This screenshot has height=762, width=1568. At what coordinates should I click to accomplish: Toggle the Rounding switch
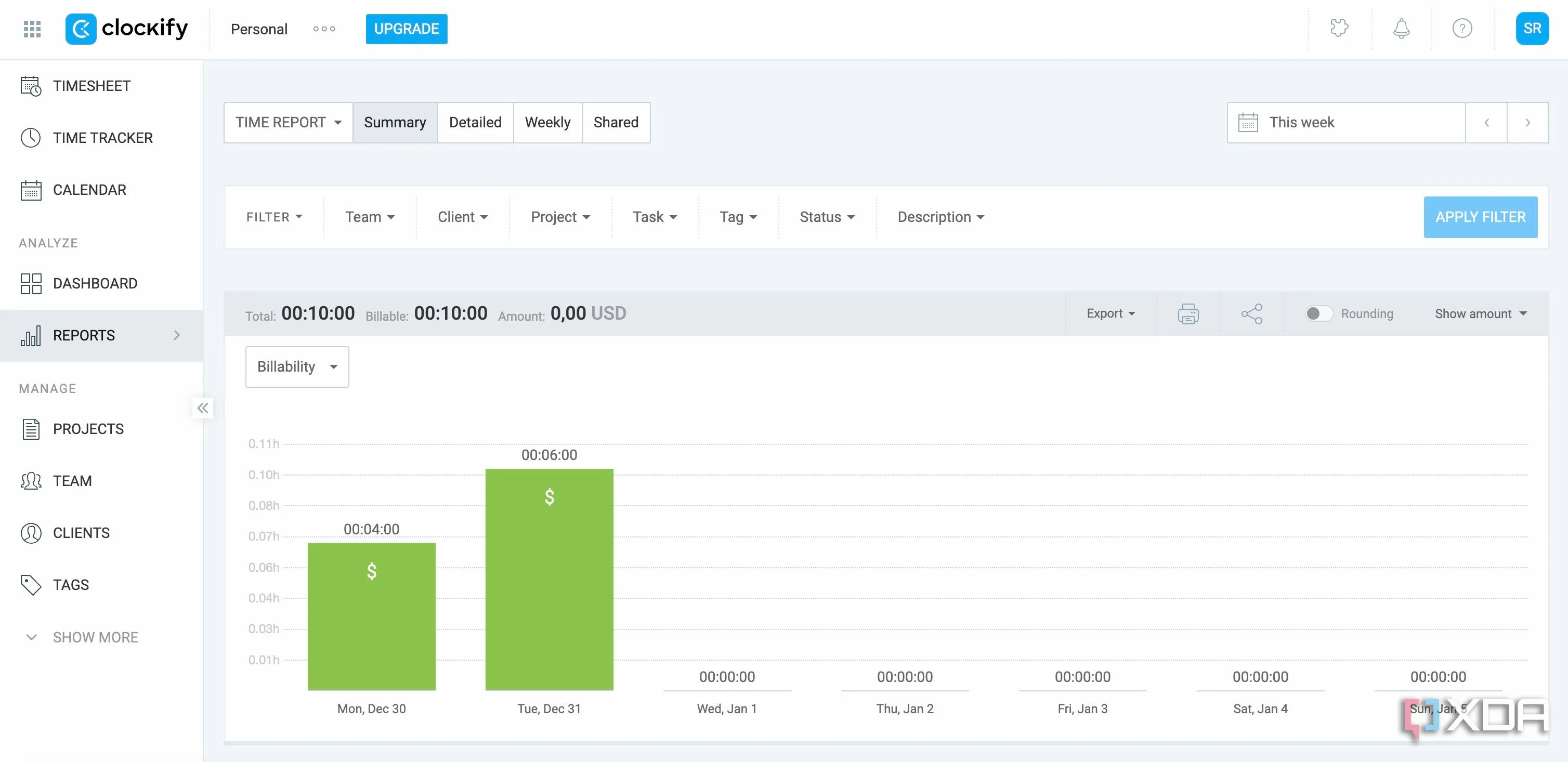click(1319, 313)
